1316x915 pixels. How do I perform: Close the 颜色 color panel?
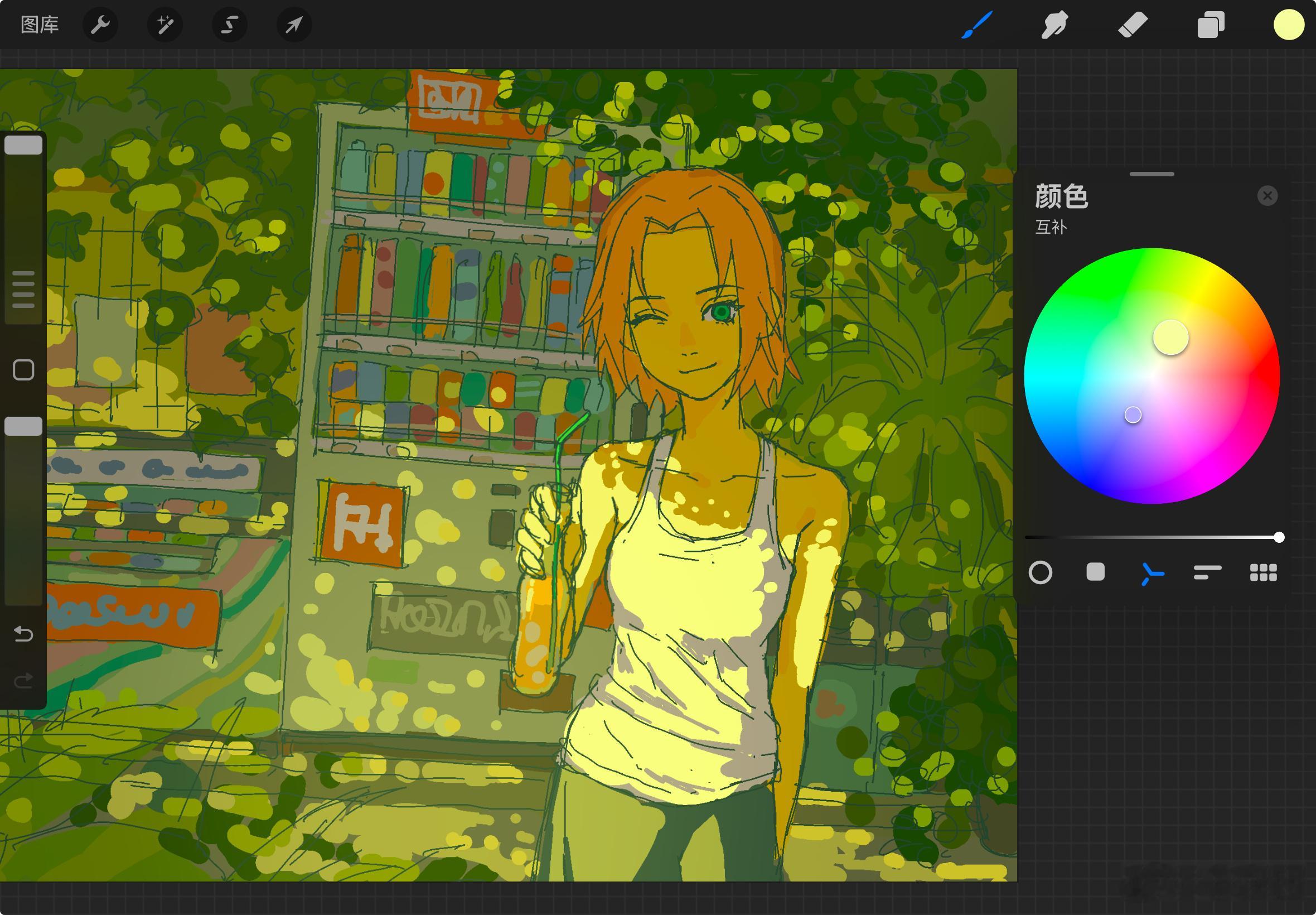(1267, 196)
